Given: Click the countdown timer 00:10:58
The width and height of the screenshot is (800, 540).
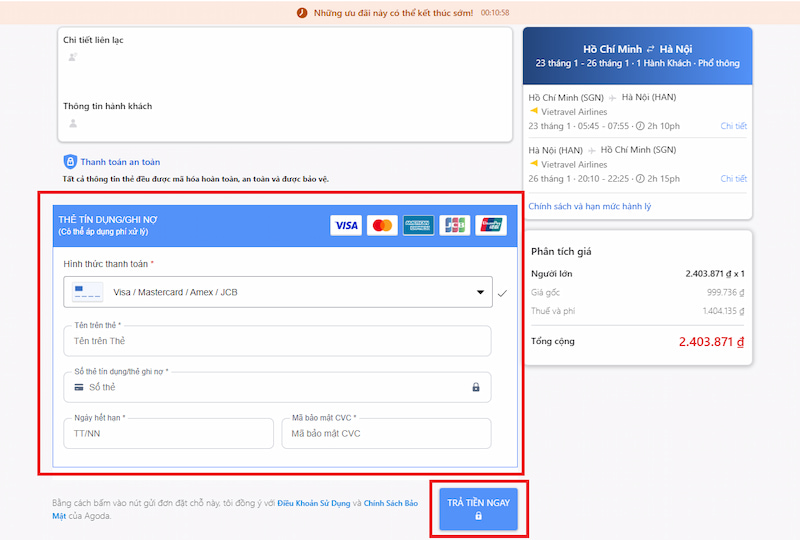Looking at the screenshot, I should 495,13.
